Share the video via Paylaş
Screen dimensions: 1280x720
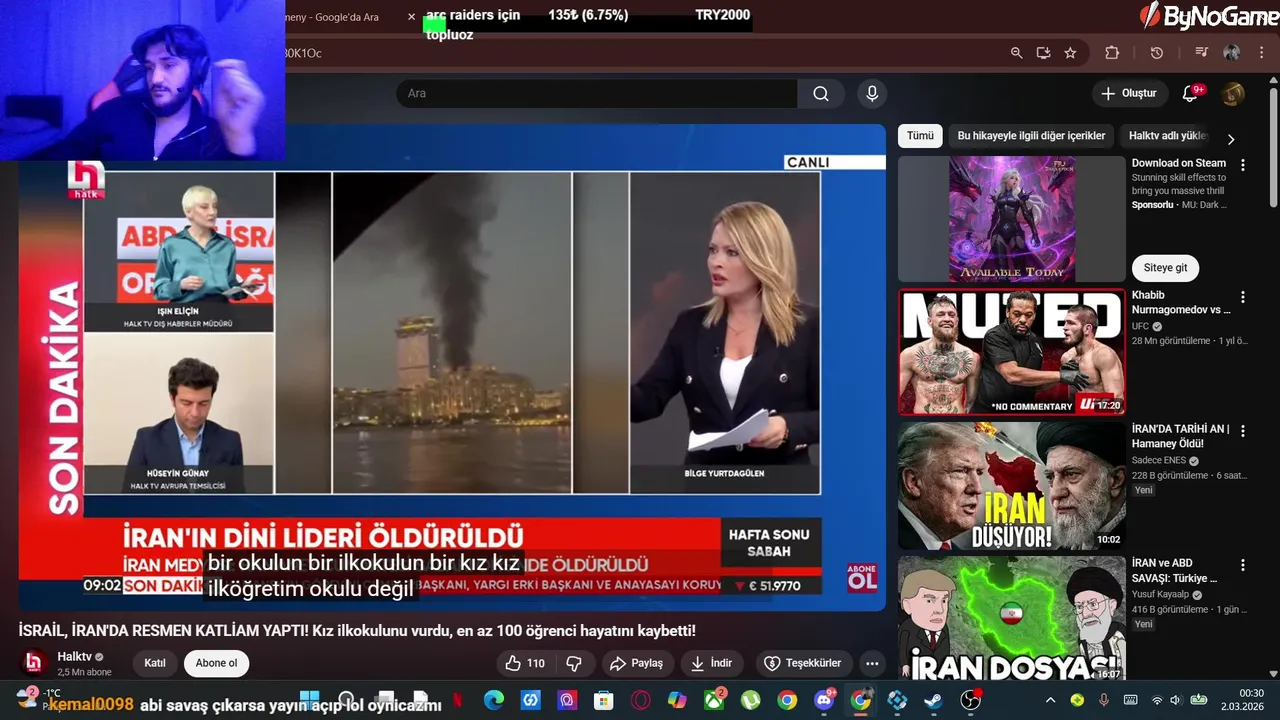coord(637,663)
